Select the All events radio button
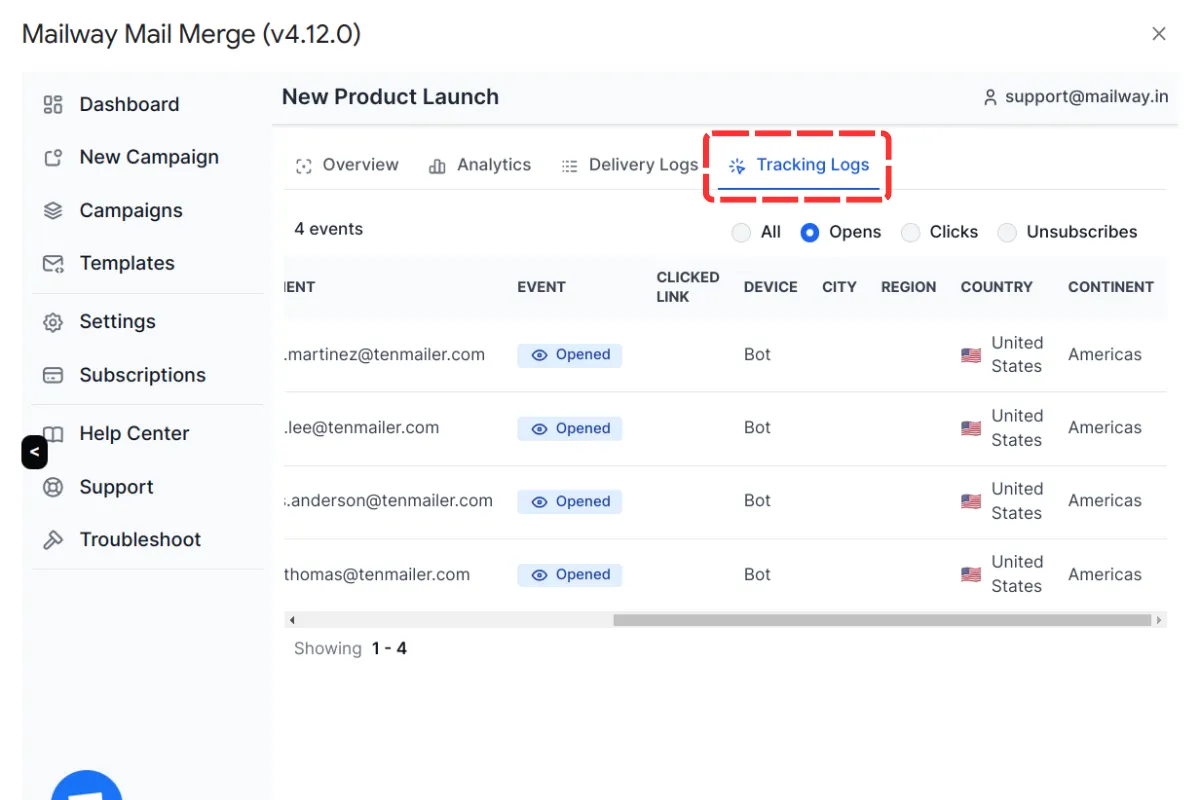1200x800 pixels. click(x=741, y=233)
